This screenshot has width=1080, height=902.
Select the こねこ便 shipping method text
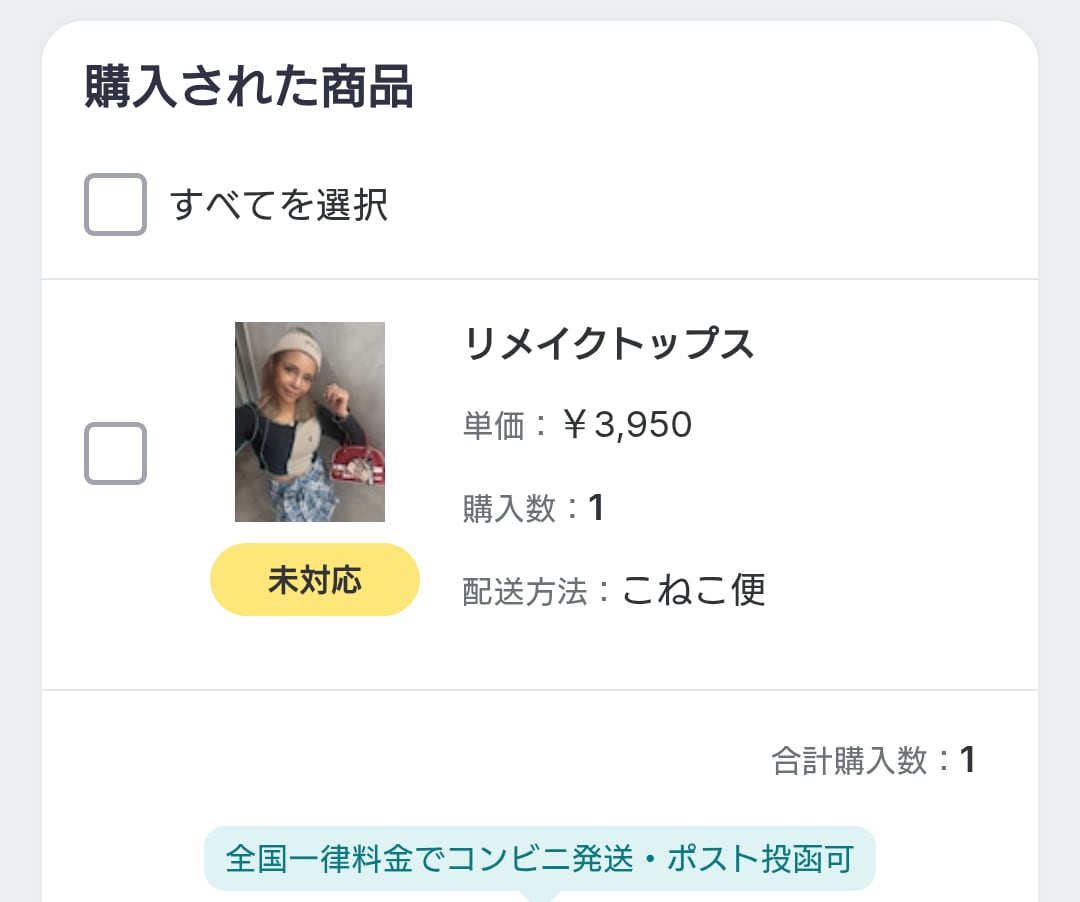(x=693, y=590)
